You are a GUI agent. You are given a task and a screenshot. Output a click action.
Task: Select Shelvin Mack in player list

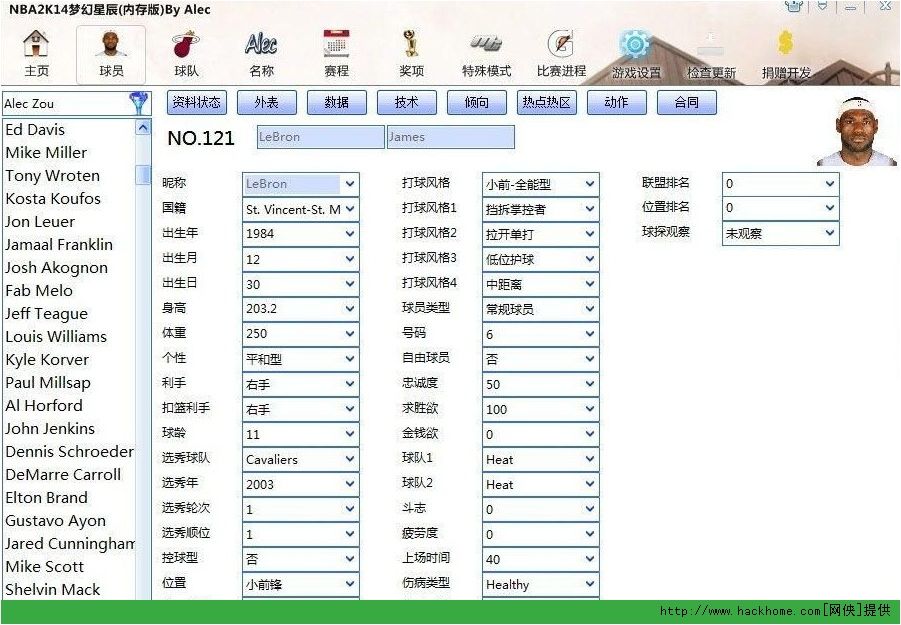(52, 589)
